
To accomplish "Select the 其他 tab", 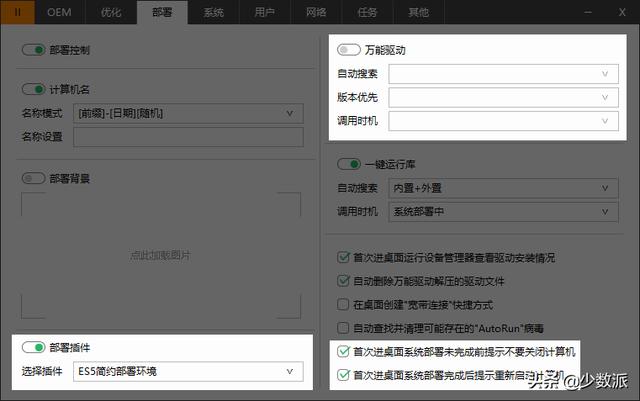I will [x=419, y=12].
